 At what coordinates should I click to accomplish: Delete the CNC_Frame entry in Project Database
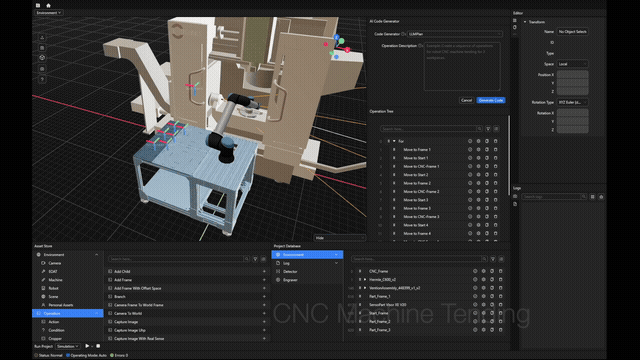point(500,271)
